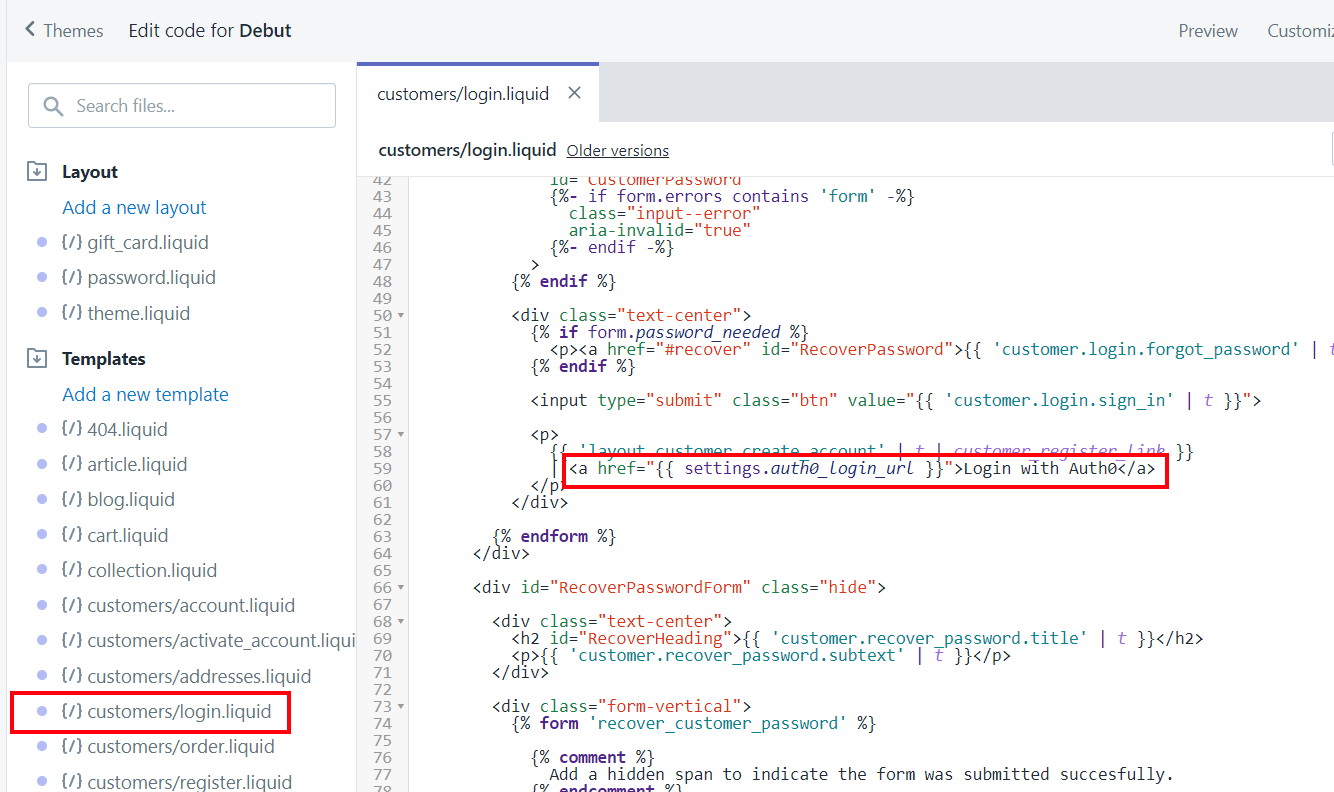Open Older versions link
The width and height of the screenshot is (1334, 792).
[x=617, y=151]
